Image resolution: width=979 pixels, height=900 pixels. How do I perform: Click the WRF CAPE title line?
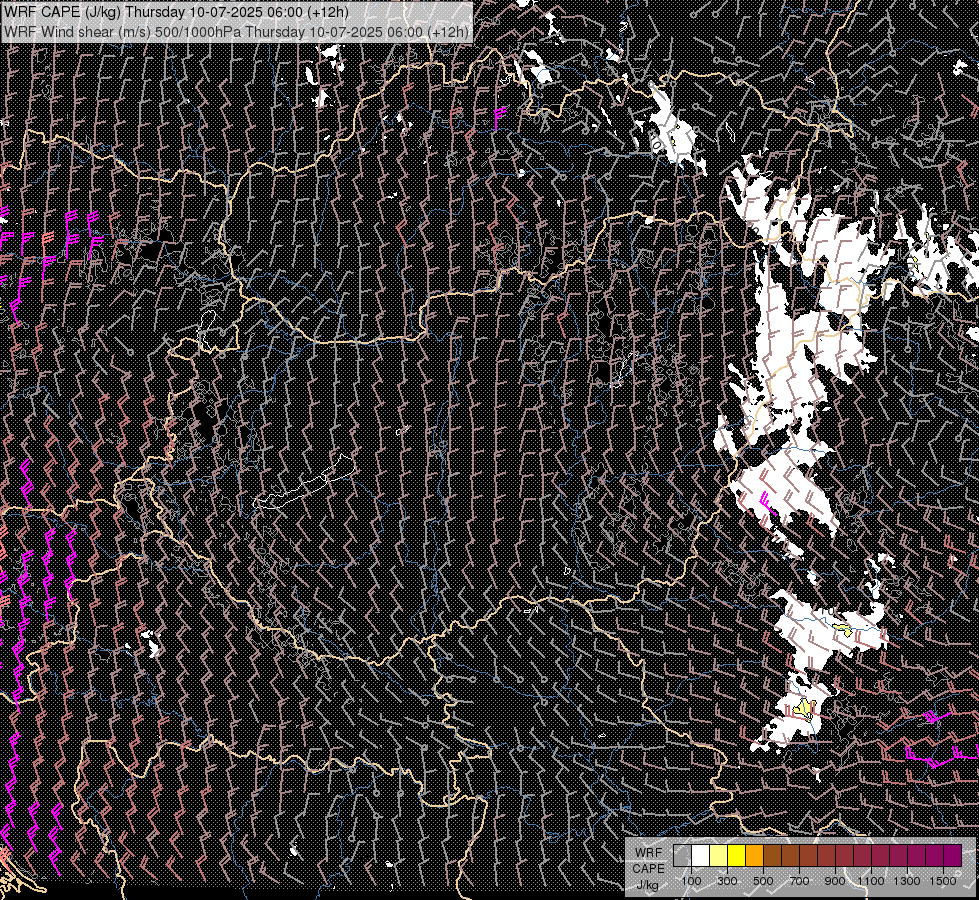[x=175, y=12]
